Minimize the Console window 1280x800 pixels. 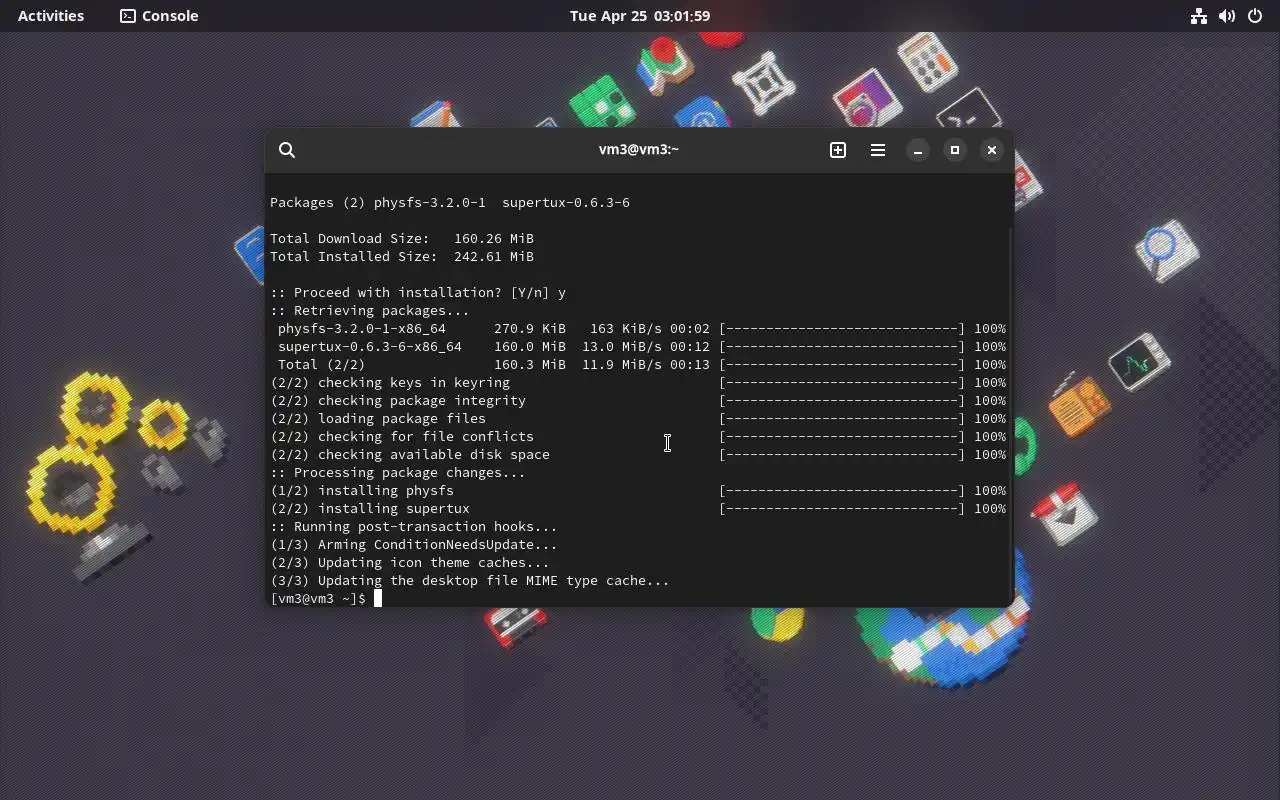[x=917, y=150]
